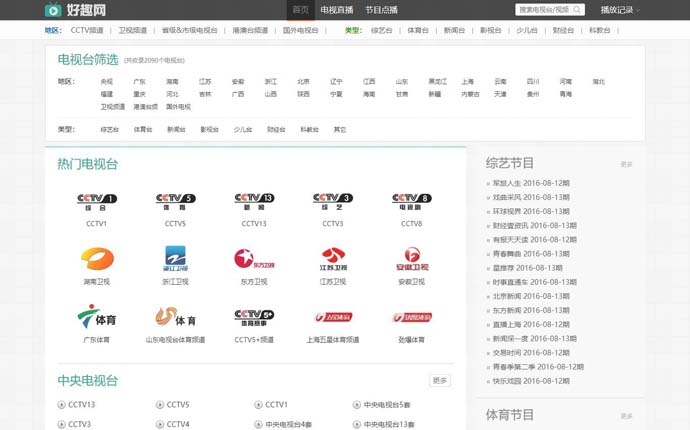This screenshot has width=690, height=430.
Task: Select the 安徽卫视 logo
Action: point(412,259)
